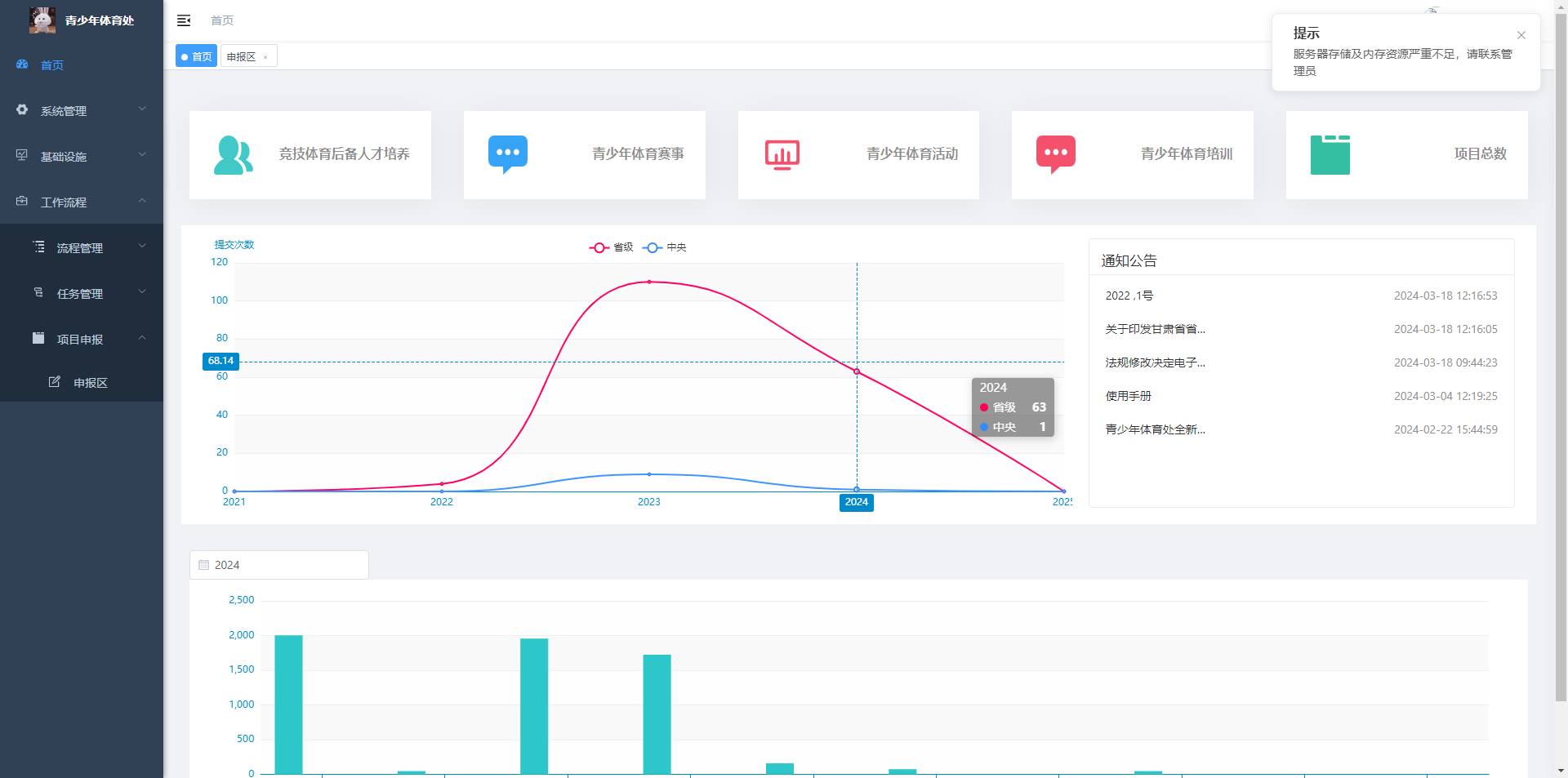This screenshot has height=778, width=1568.
Task: Open notice '关于印发甘肃省省...'
Action: 1156,329
